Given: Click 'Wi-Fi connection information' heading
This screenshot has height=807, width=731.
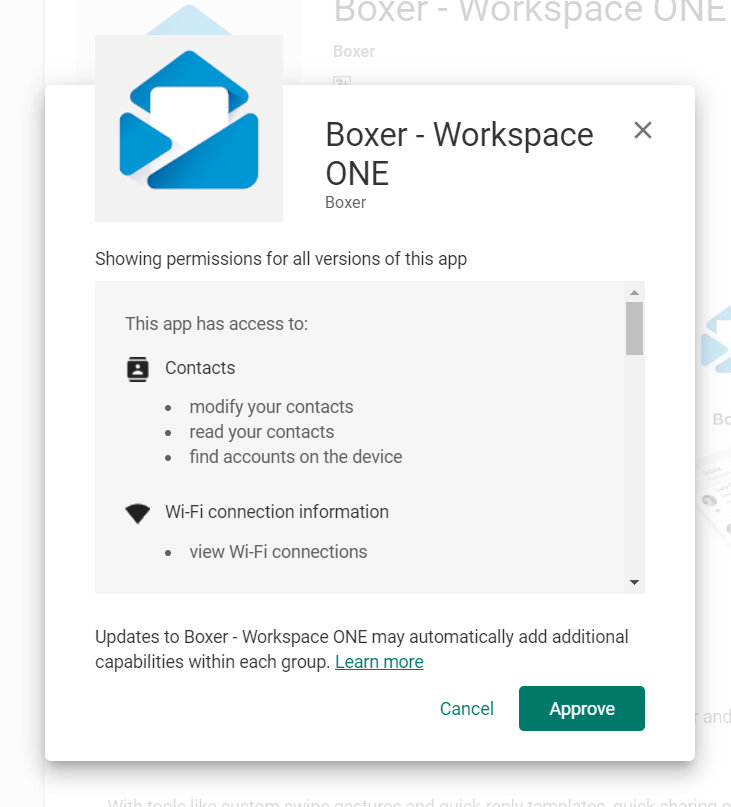Looking at the screenshot, I should (277, 512).
